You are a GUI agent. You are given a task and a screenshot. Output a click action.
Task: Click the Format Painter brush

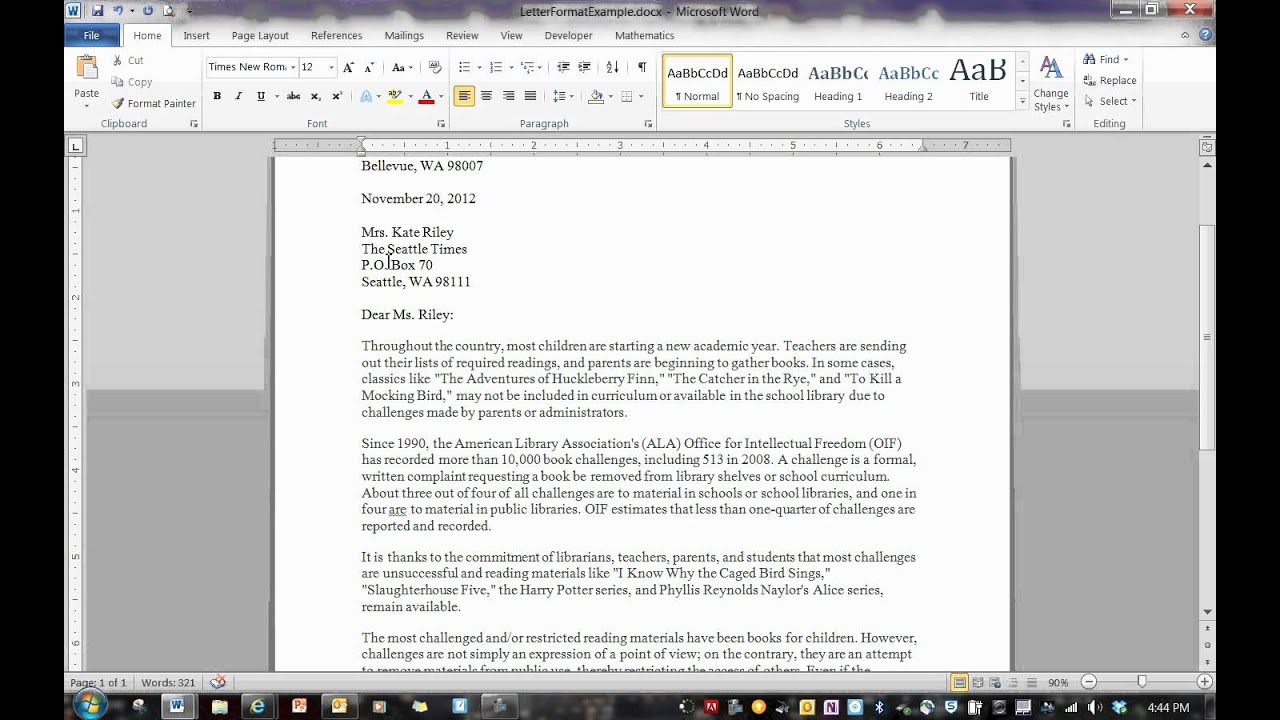click(153, 103)
